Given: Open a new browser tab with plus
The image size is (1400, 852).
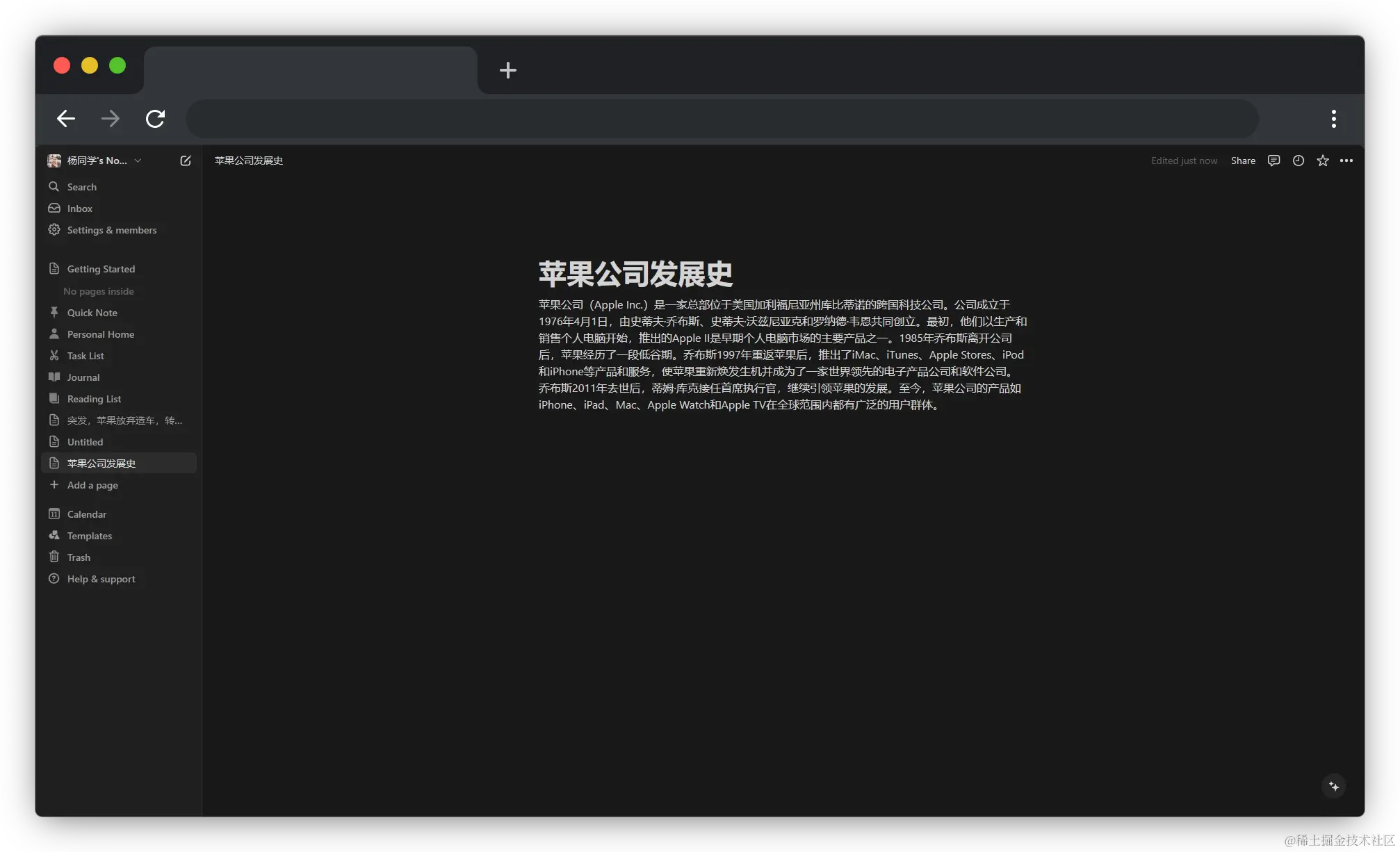Looking at the screenshot, I should coord(508,70).
